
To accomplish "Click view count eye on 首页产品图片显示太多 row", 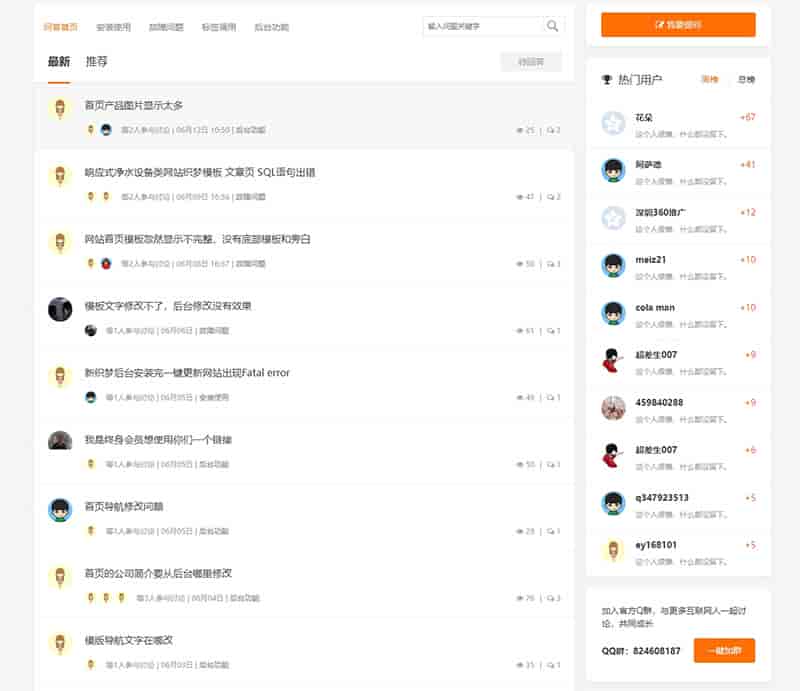I will [520, 130].
